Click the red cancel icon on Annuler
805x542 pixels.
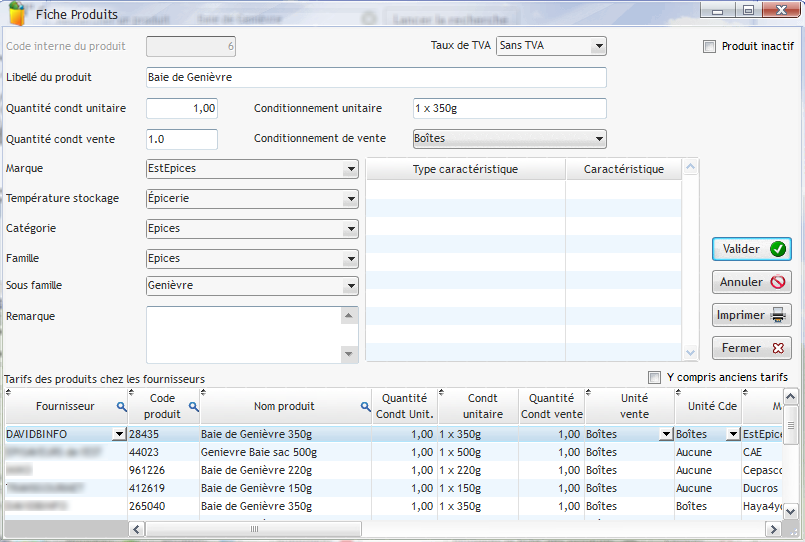777,283
